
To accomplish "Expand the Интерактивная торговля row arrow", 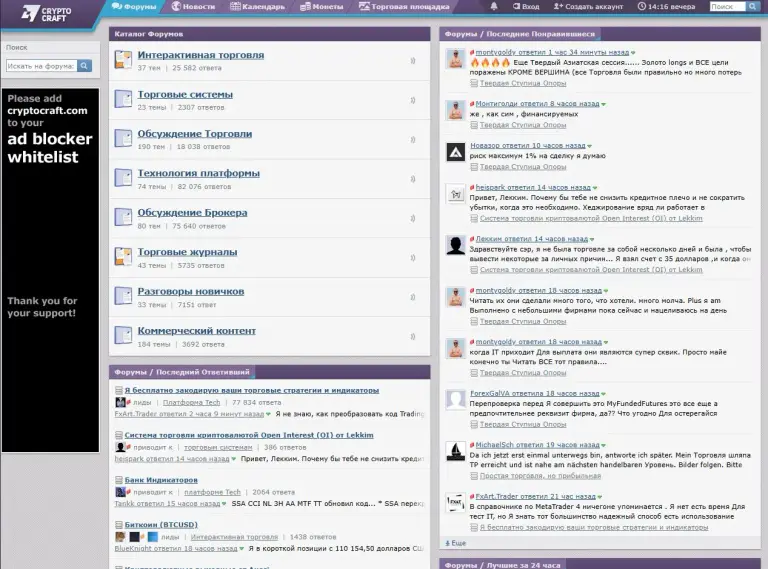I will [x=413, y=61].
